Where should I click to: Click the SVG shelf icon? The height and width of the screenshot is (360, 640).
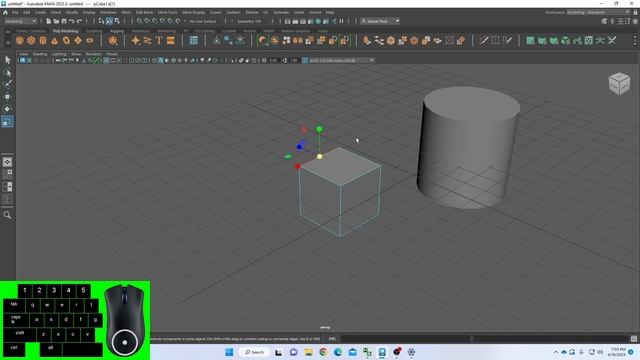[171, 40]
